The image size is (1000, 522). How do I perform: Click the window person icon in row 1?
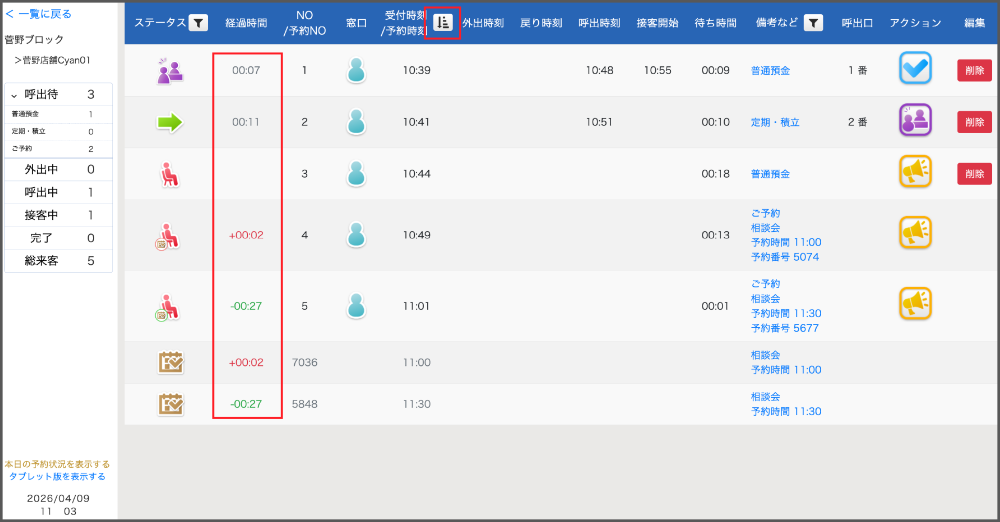point(356,70)
